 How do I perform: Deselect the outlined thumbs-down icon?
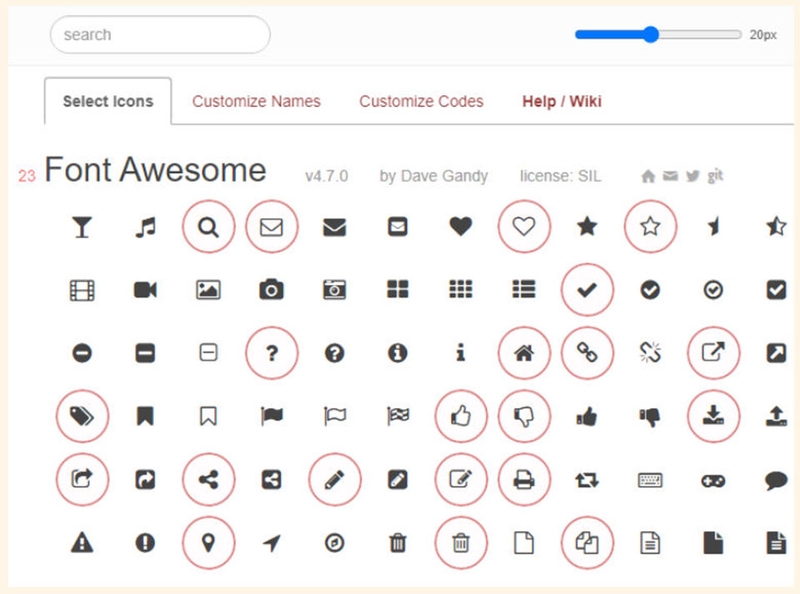pos(524,416)
